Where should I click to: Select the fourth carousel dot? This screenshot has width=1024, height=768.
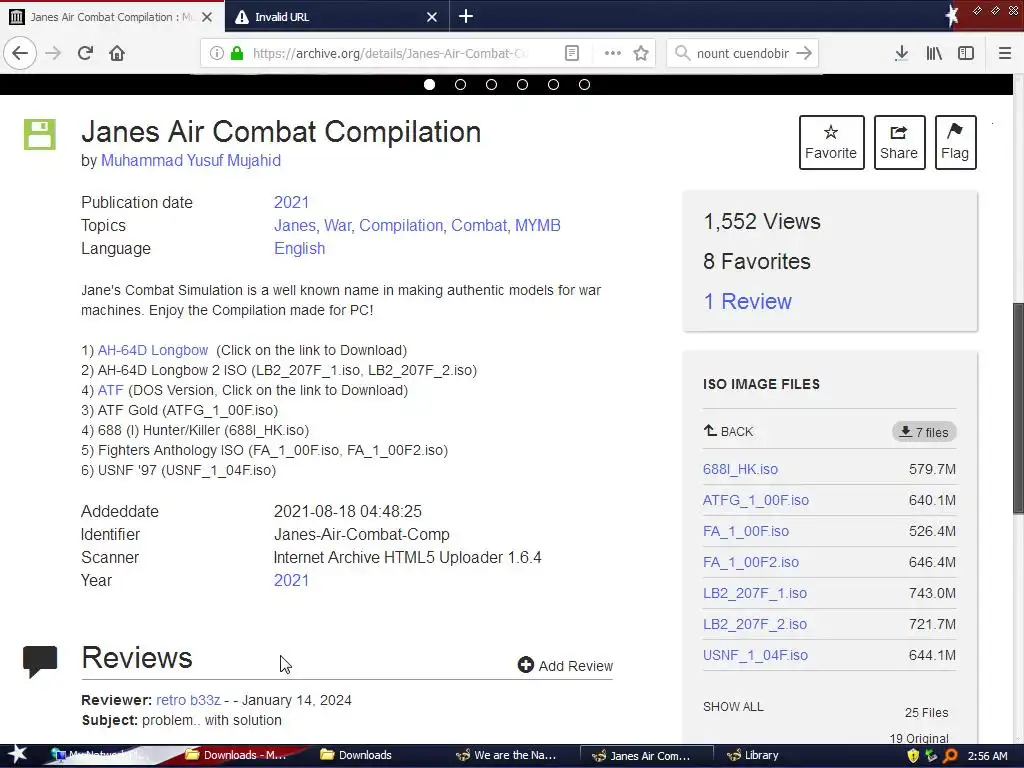click(x=522, y=84)
